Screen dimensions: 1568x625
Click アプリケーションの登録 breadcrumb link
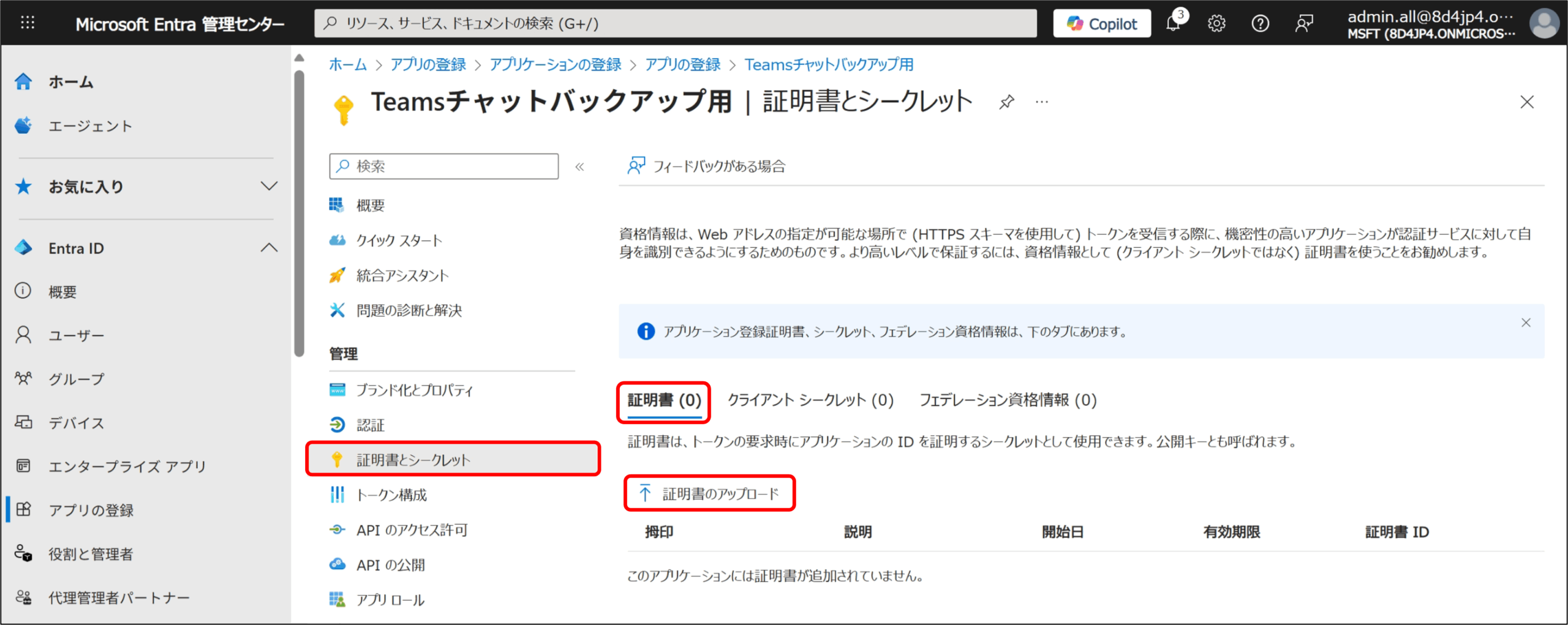coord(555,64)
